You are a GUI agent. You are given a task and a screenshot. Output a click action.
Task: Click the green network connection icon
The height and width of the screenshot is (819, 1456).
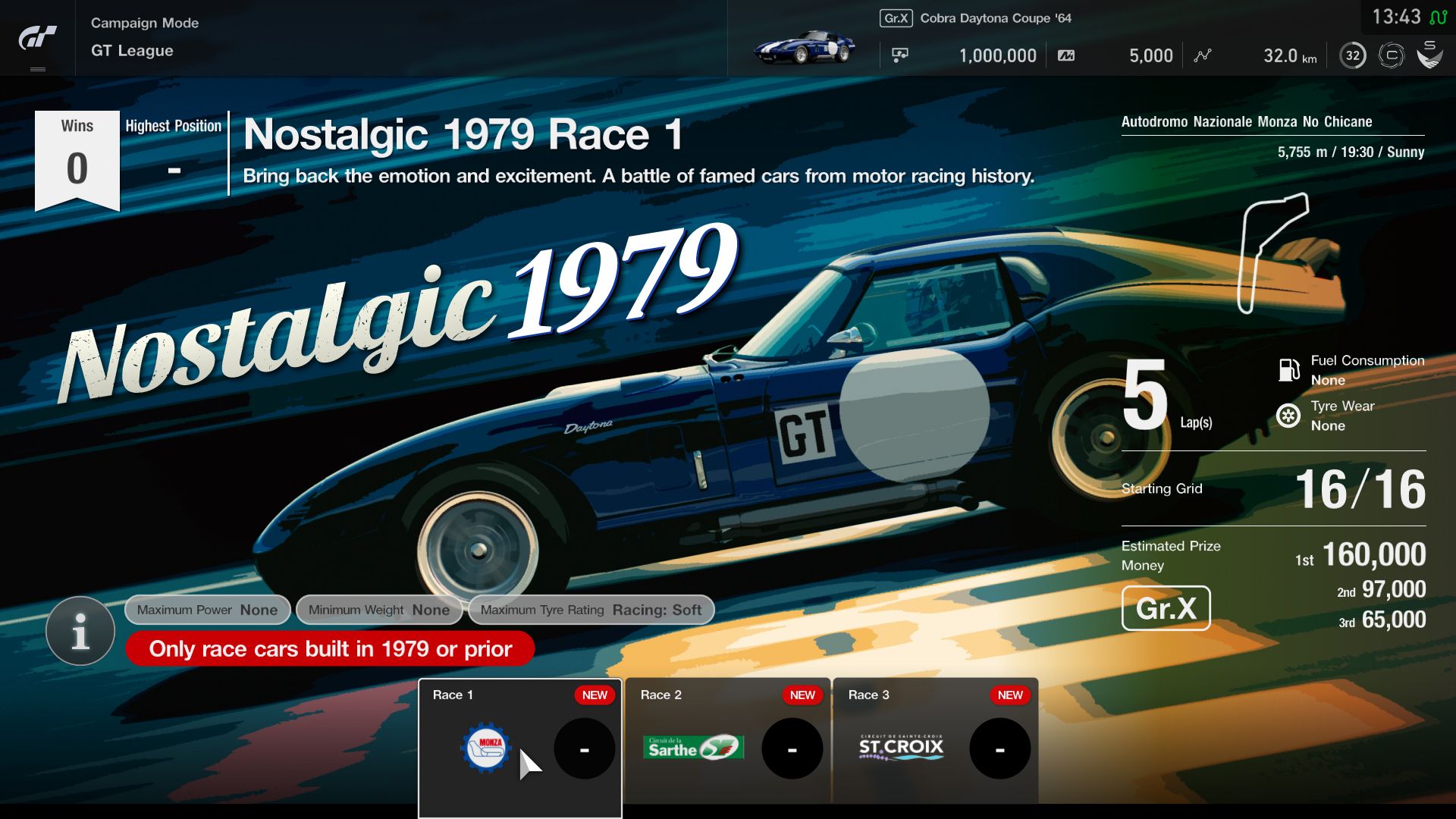(x=1438, y=17)
